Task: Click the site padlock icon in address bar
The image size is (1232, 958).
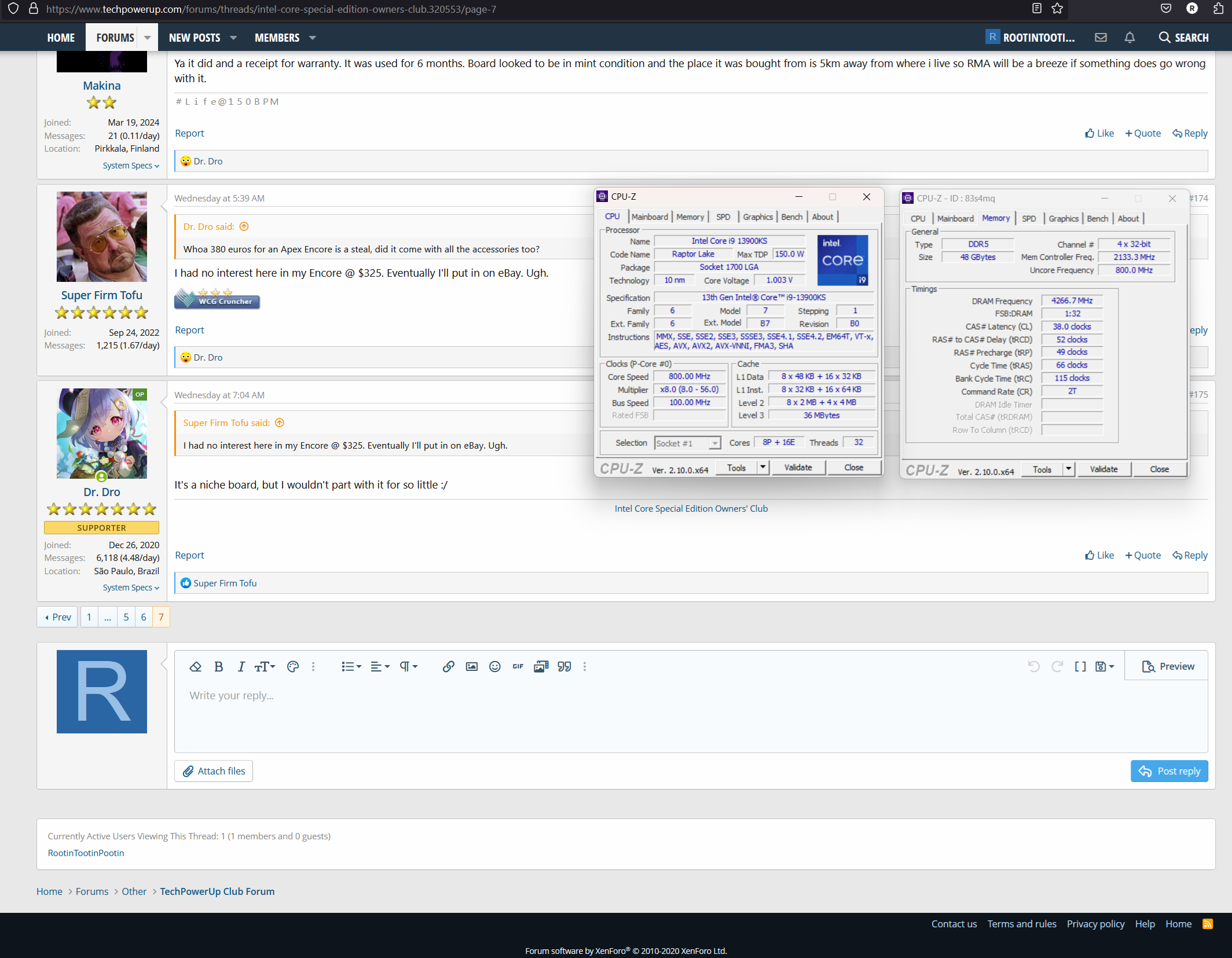Action: [34, 8]
